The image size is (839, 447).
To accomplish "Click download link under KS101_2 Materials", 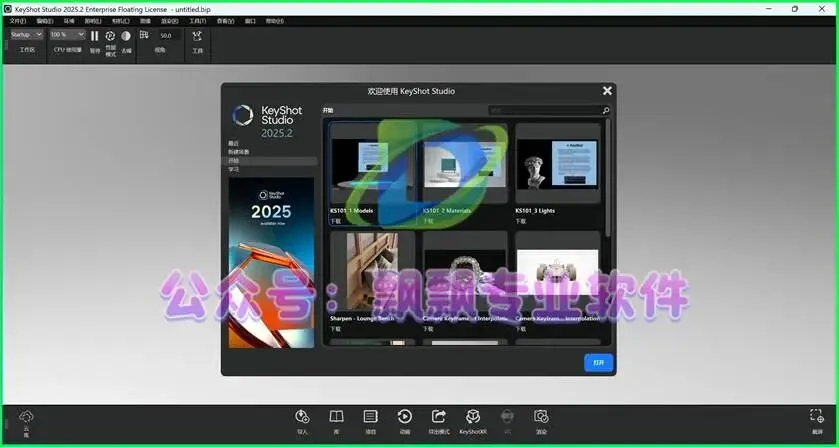I will pos(428,221).
